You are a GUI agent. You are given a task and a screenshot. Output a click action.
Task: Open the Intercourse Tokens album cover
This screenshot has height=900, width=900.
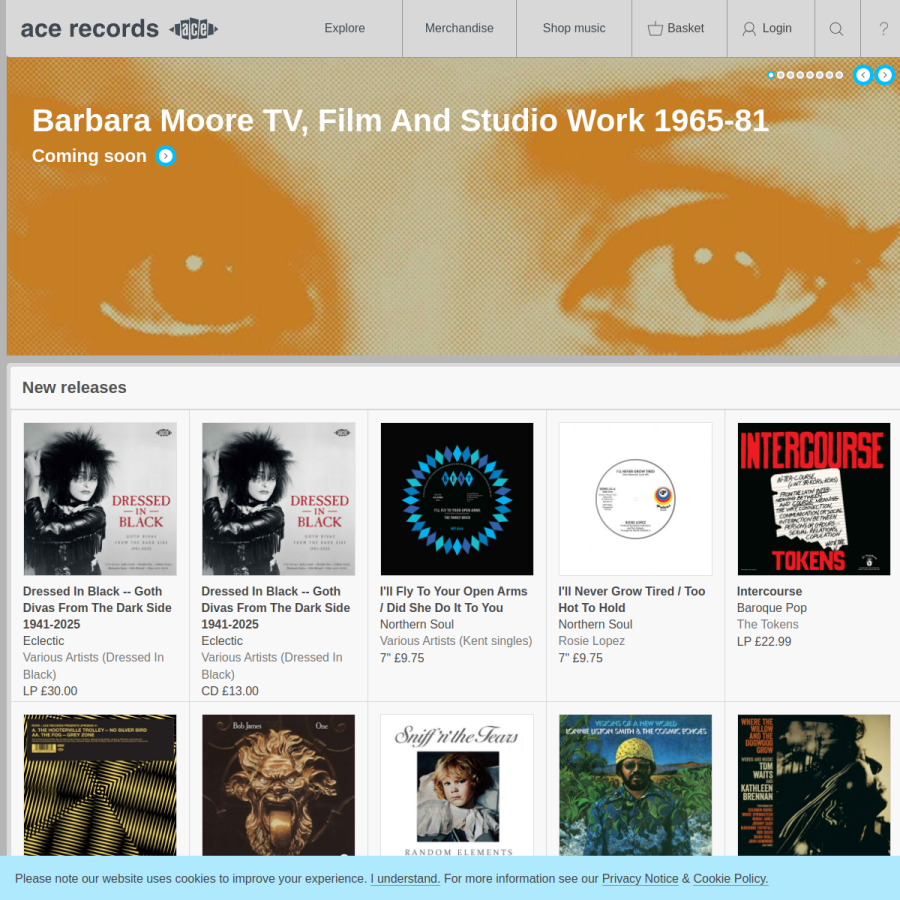tap(814, 499)
